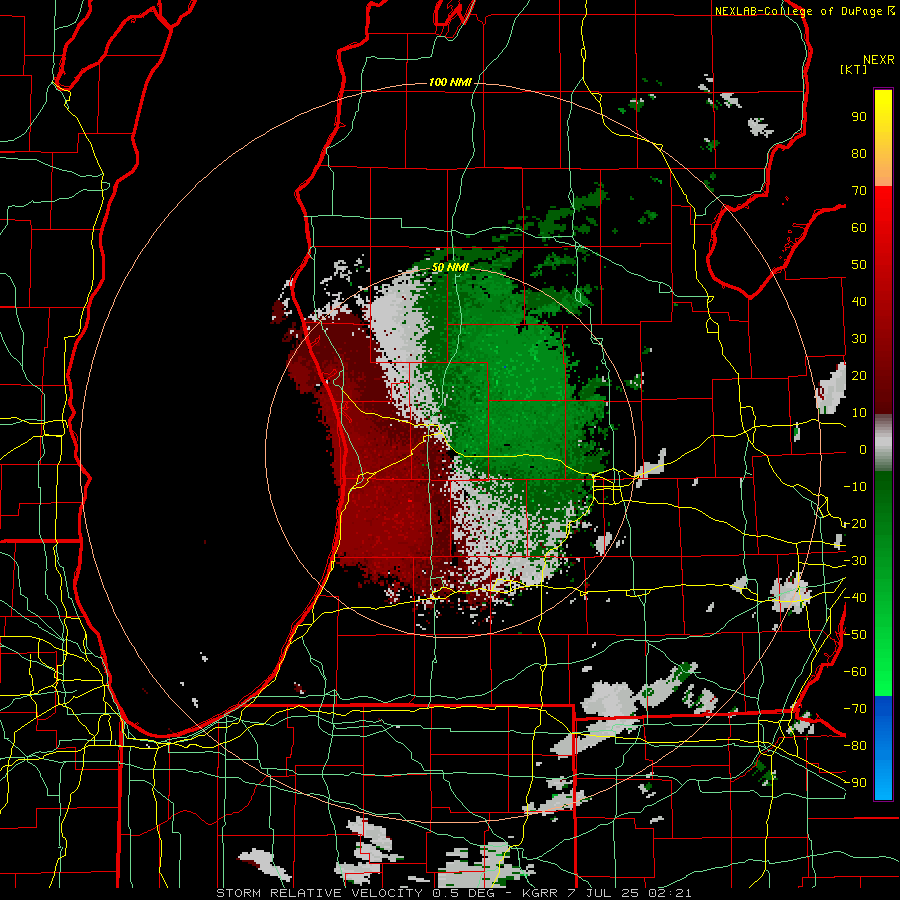
Task: Click the -60 knot scale label
Action: [855, 672]
